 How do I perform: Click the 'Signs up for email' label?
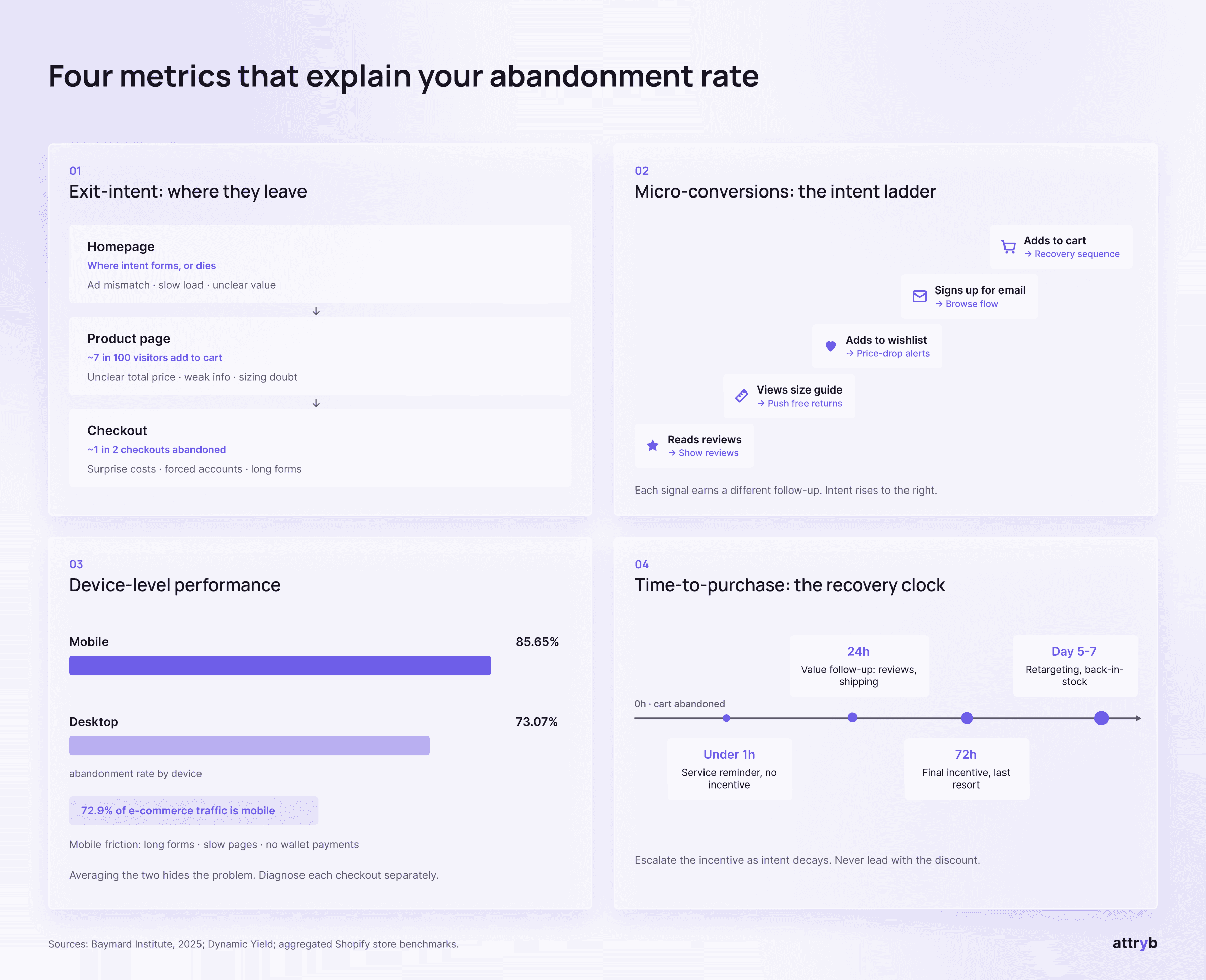[x=980, y=290]
